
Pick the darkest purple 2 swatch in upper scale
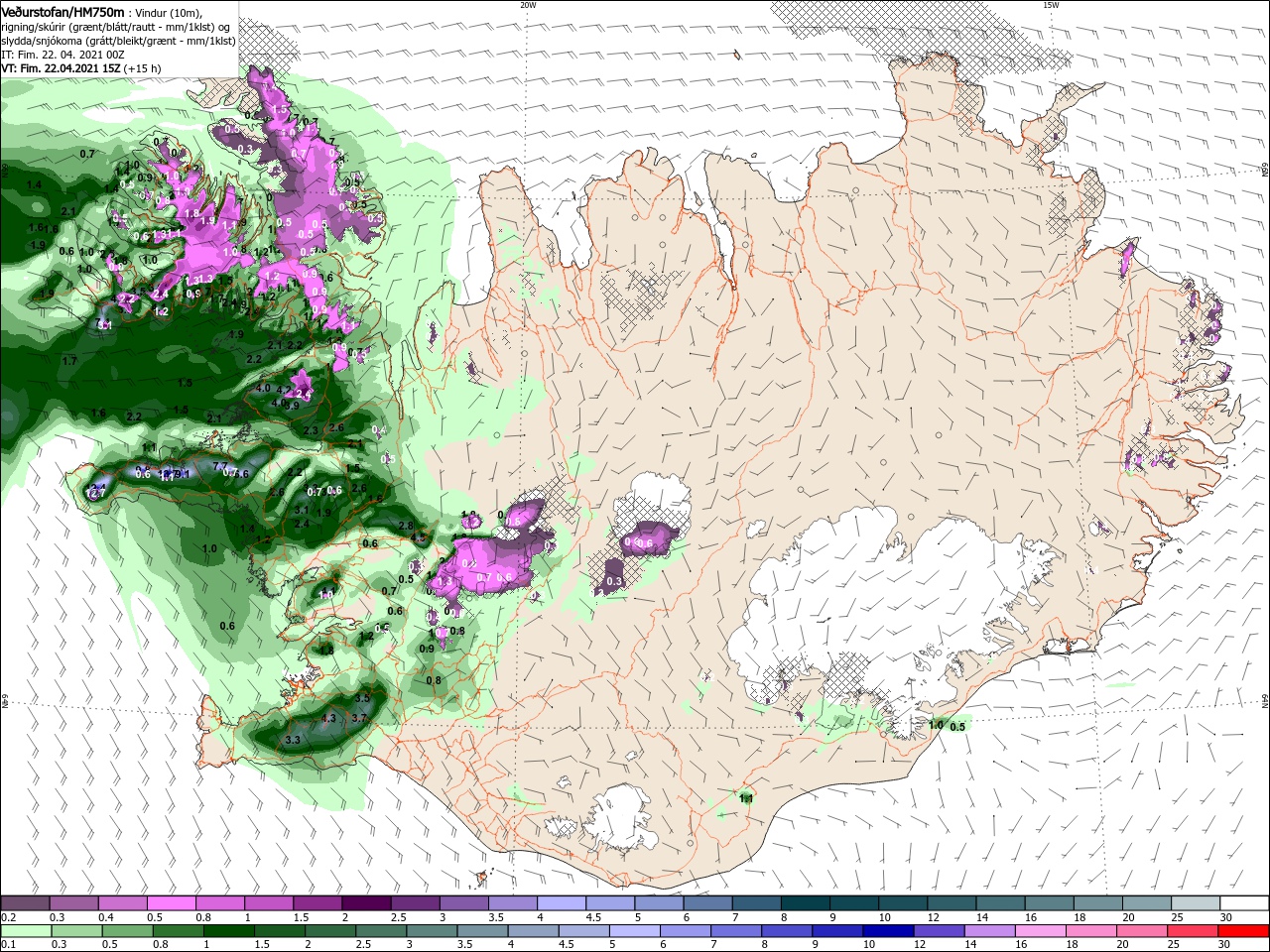pyautogui.click(x=366, y=903)
